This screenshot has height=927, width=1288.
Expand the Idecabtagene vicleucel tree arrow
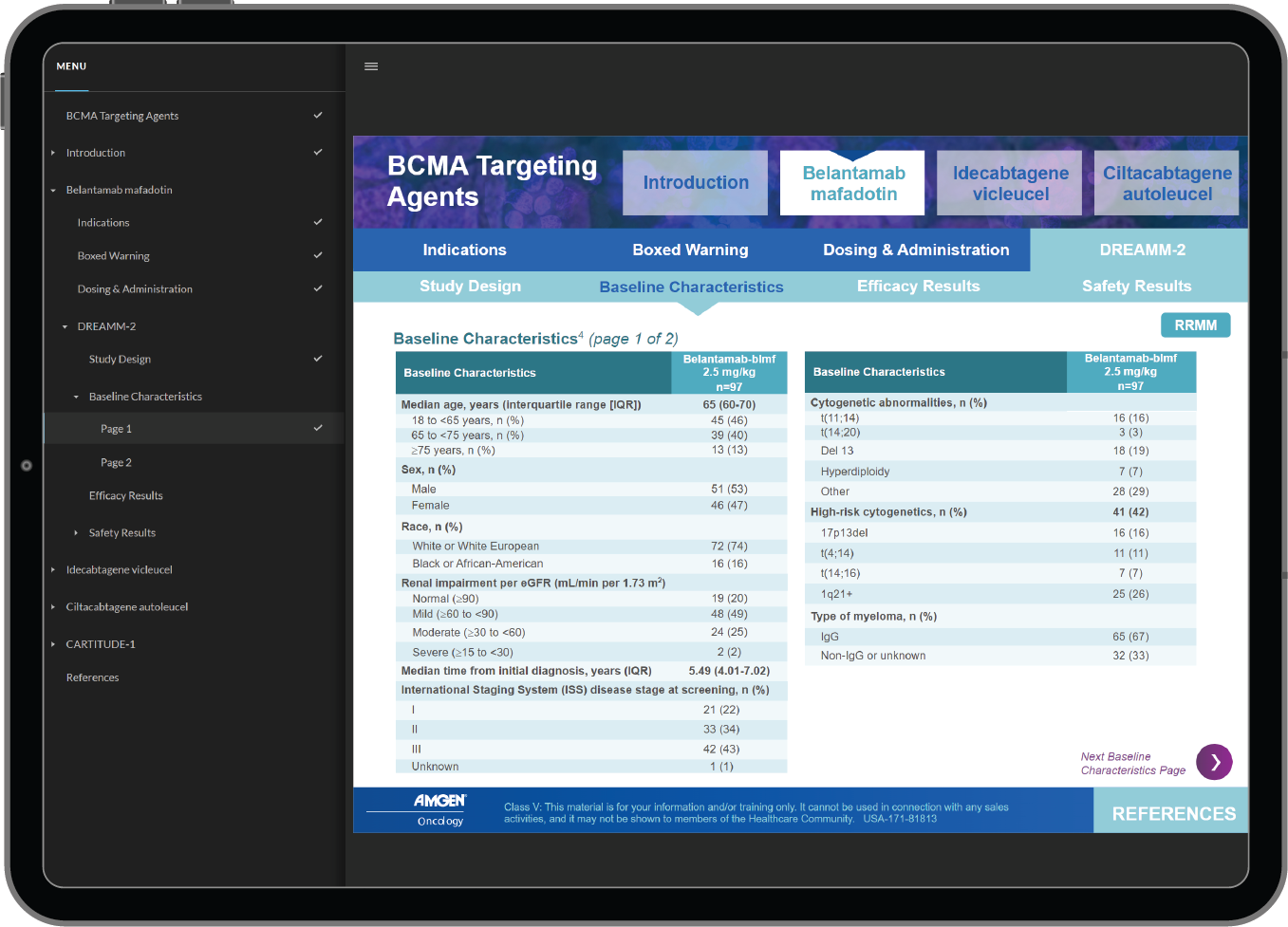coord(53,570)
